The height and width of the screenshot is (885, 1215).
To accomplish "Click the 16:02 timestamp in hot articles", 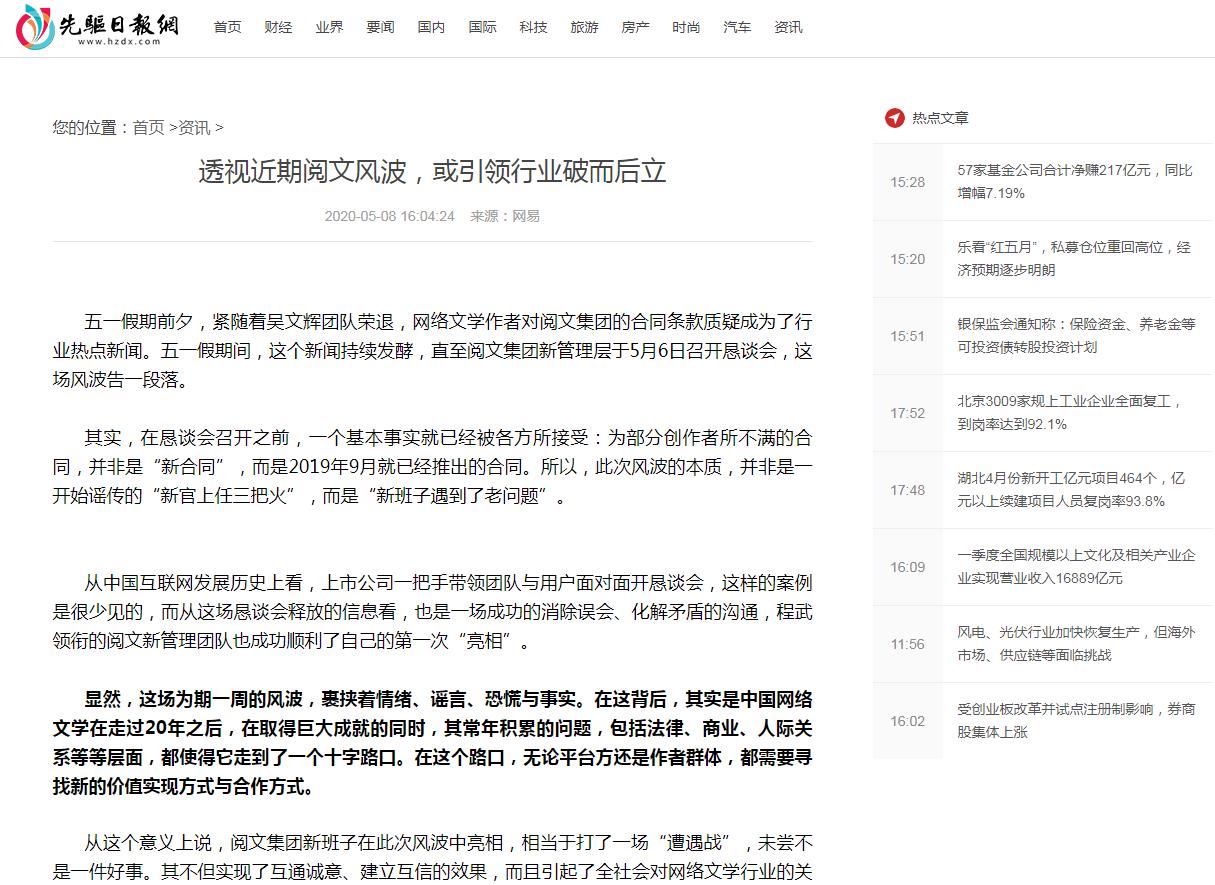I will click(x=908, y=721).
